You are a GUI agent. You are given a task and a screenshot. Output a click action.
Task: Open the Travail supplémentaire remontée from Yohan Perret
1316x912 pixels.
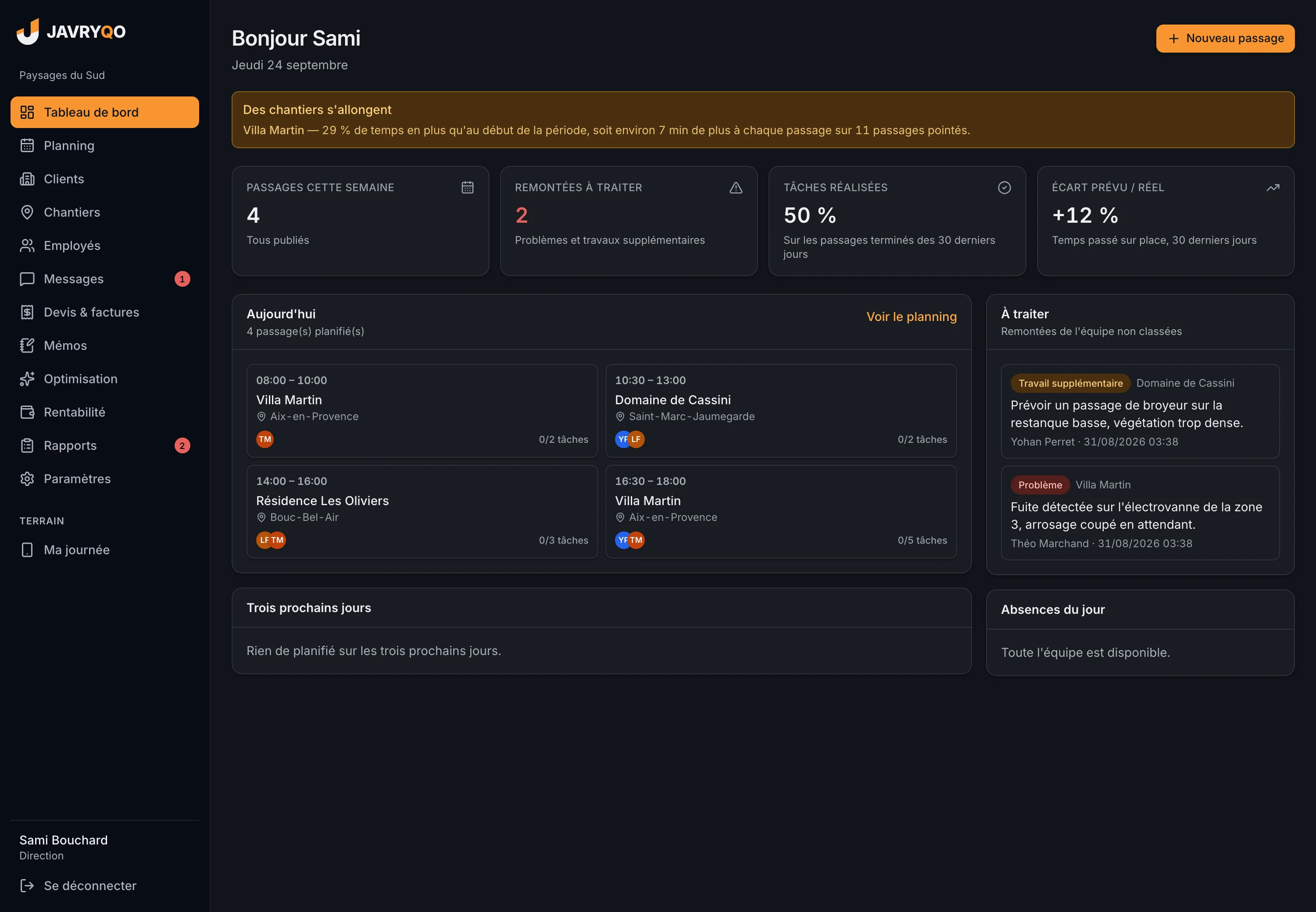click(x=1140, y=411)
